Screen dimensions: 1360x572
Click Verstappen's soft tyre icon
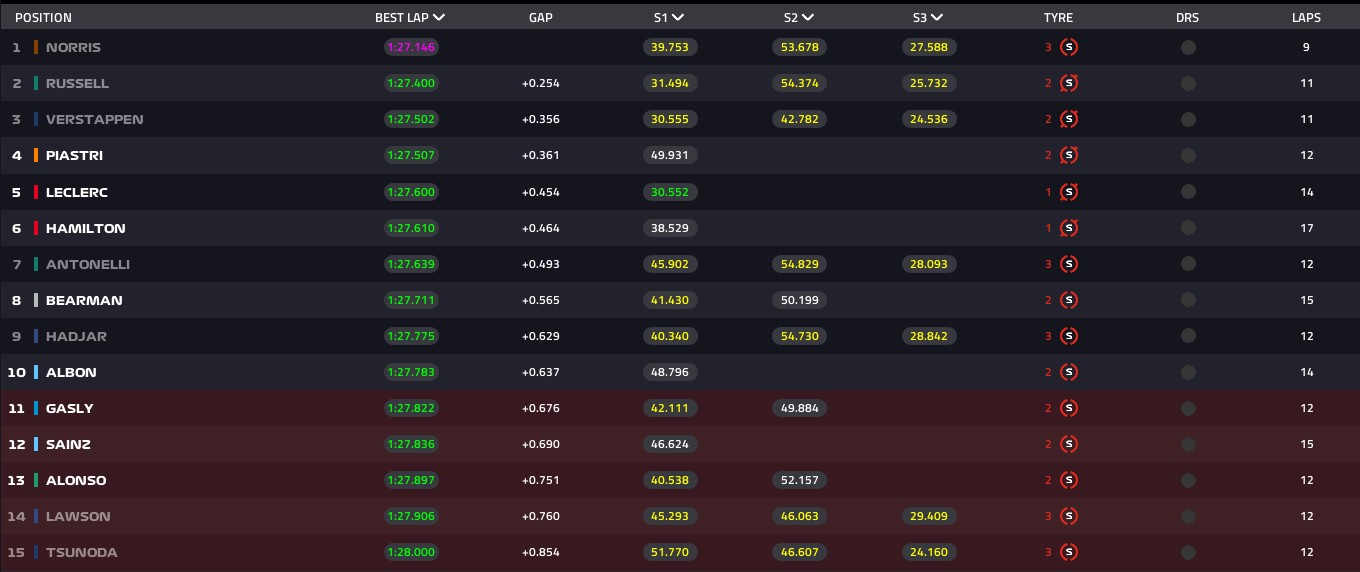[1068, 119]
